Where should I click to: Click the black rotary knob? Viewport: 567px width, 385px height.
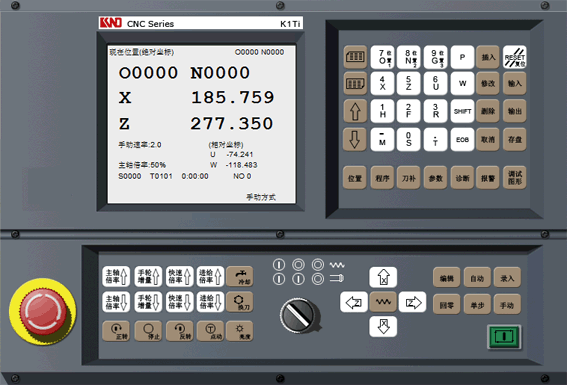(x=300, y=315)
